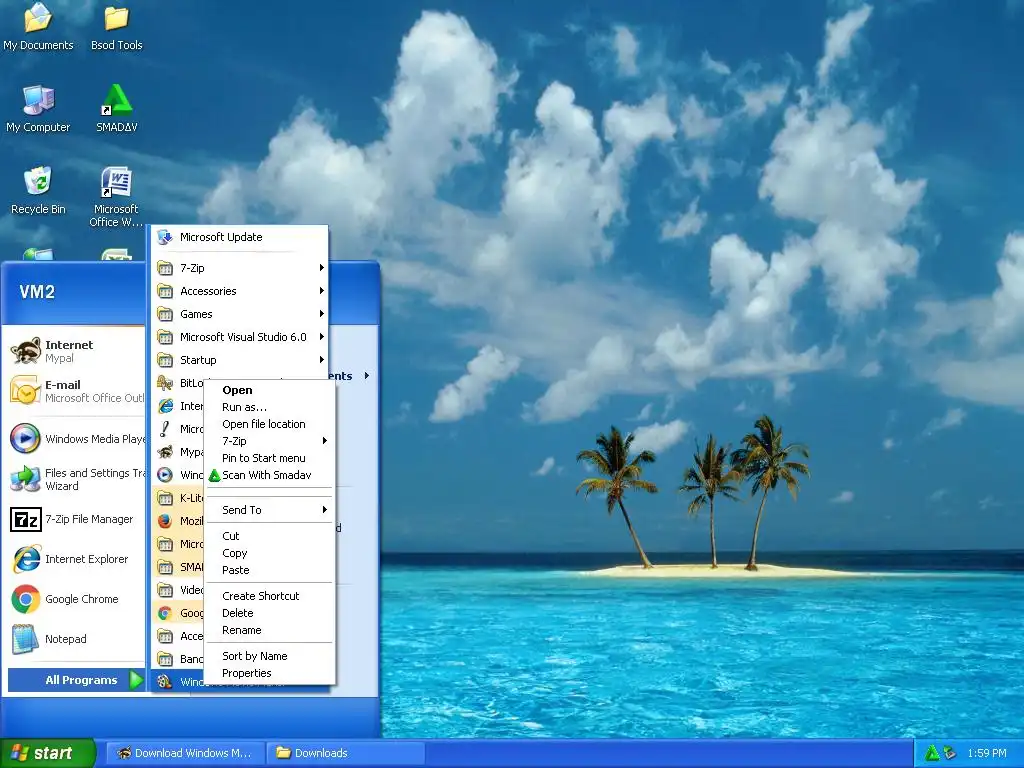Click the Files and Settings Transfer Wizard icon
Viewport: 1024px width, 768px height.
[25, 479]
